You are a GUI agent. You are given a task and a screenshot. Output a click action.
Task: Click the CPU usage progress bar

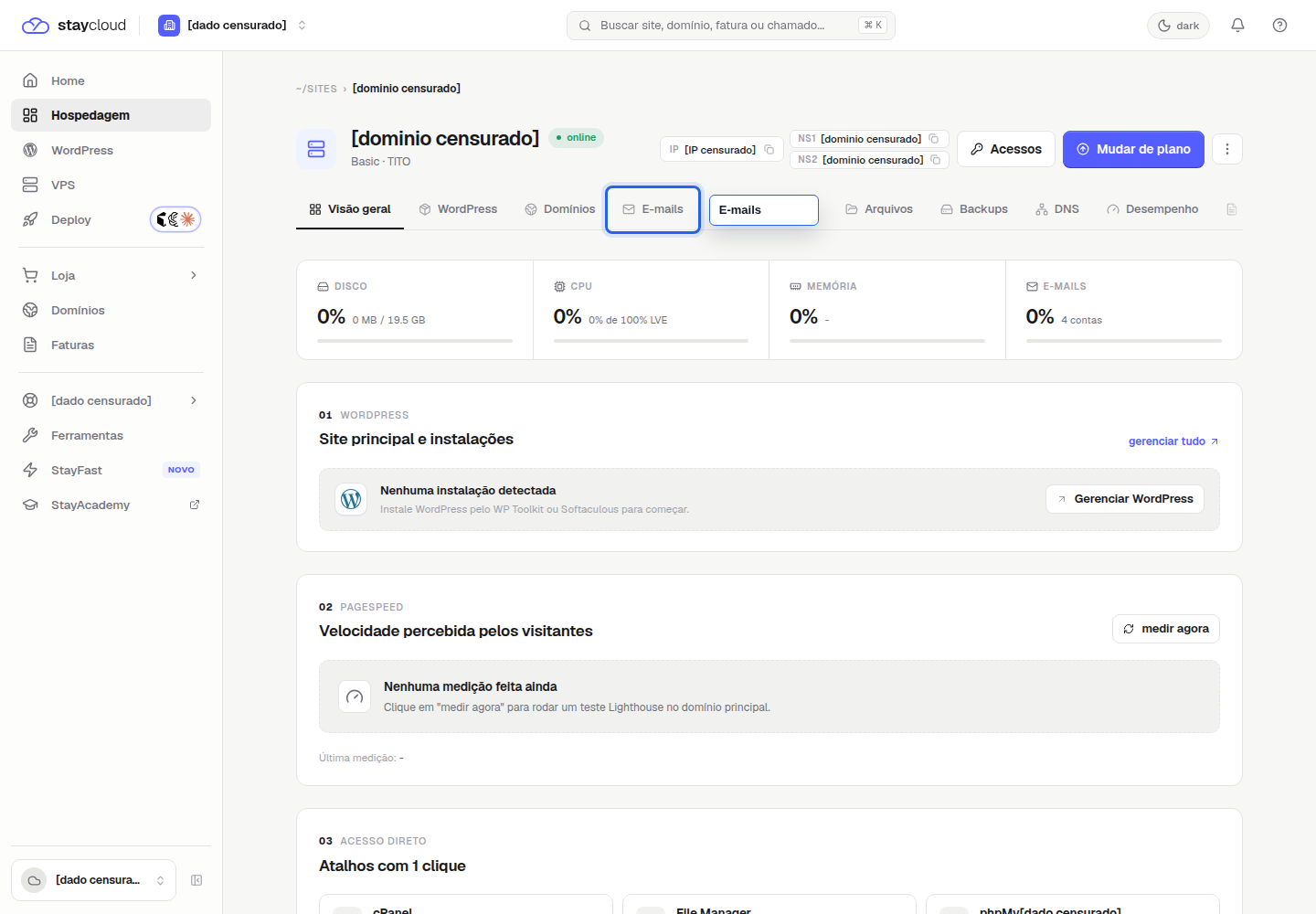(651, 341)
